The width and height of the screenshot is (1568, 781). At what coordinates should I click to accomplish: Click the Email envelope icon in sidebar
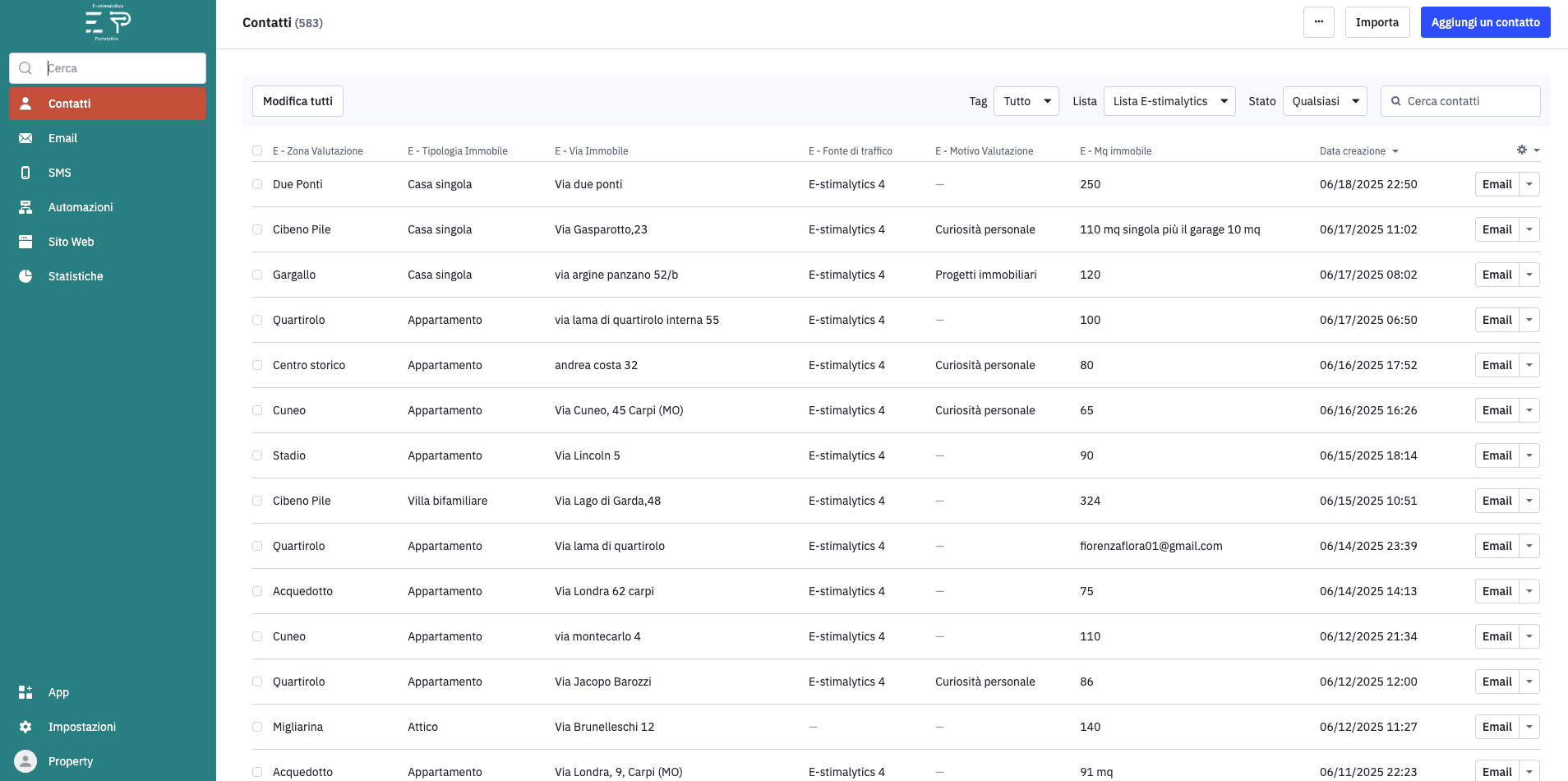pyautogui.click(x=25, y=138)
